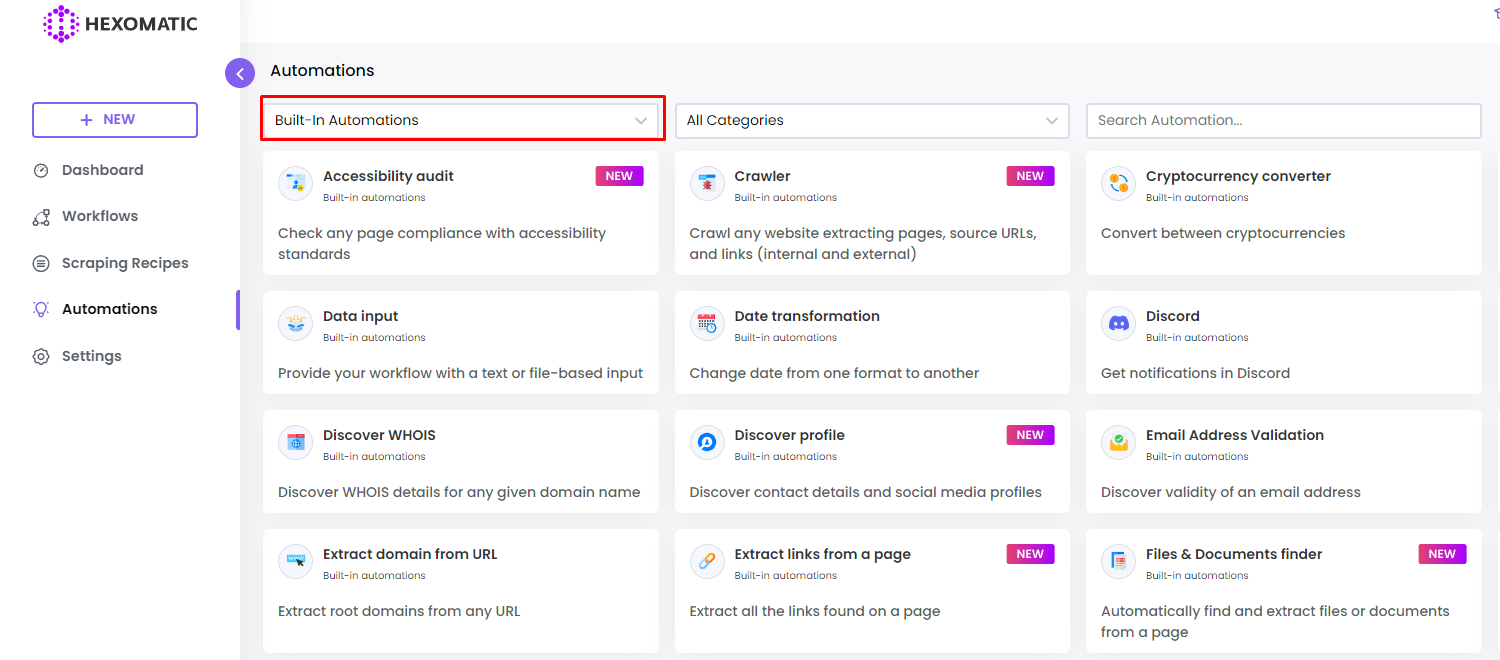Click the Extract domain from URL title

[410, 554]
